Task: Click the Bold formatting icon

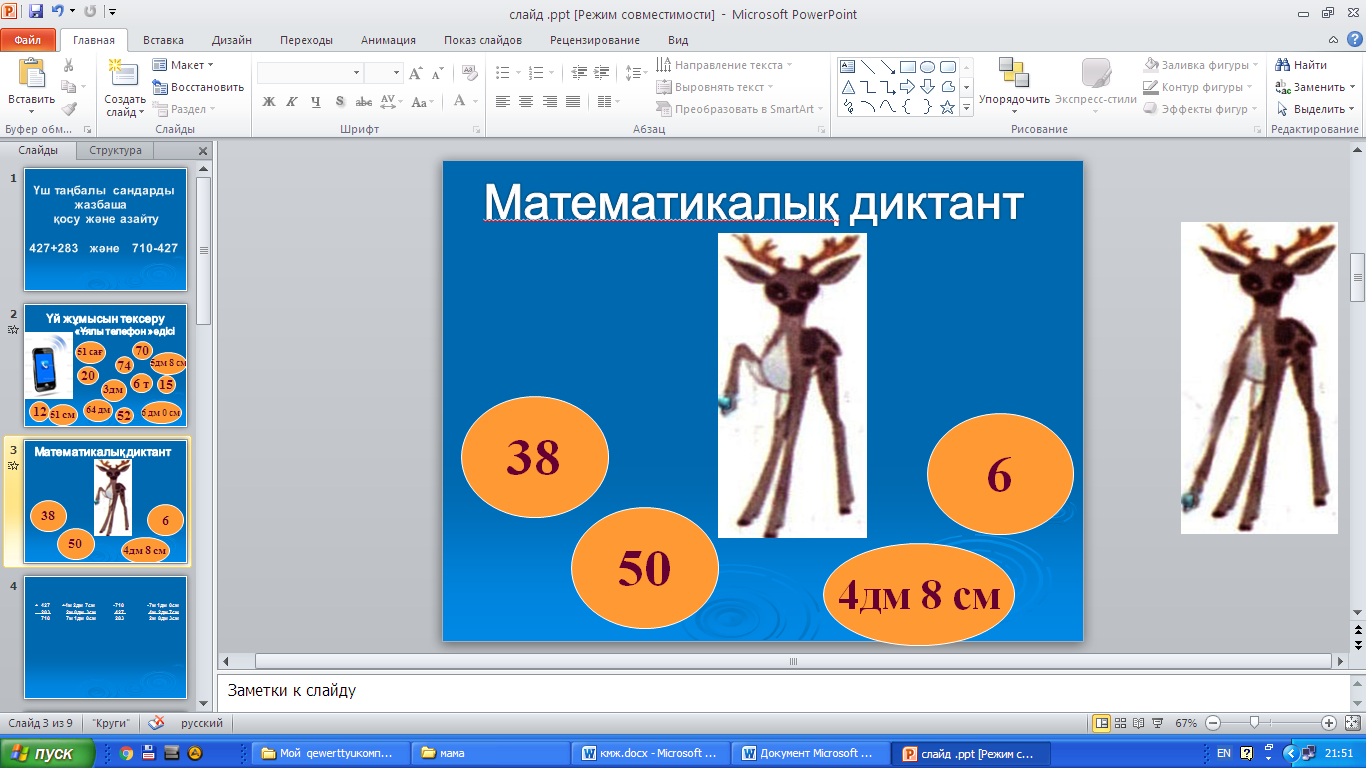Action: [x=268, y=101]
